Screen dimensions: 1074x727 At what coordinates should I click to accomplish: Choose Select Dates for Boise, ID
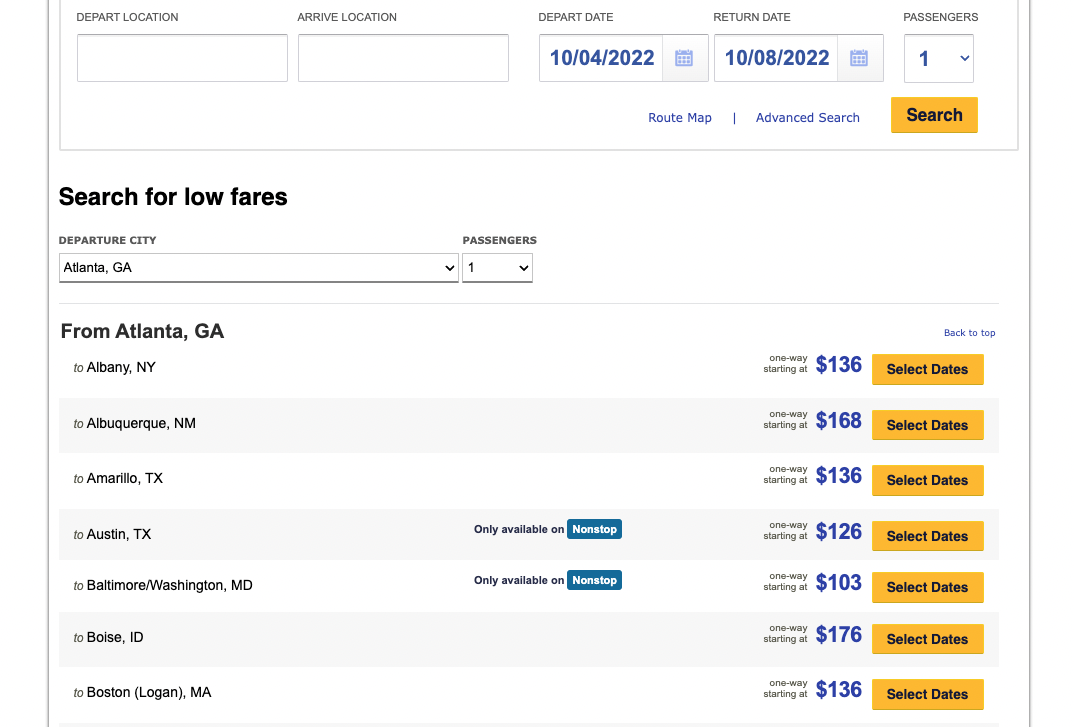927,639
